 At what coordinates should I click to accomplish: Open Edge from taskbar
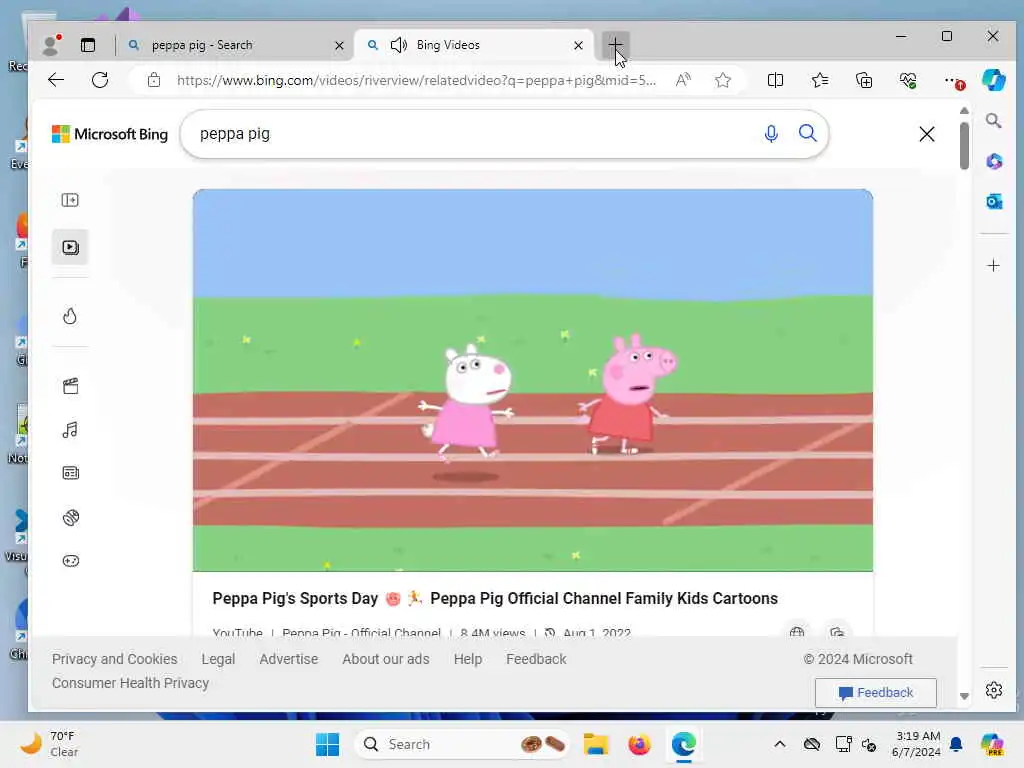pos(684,744)
